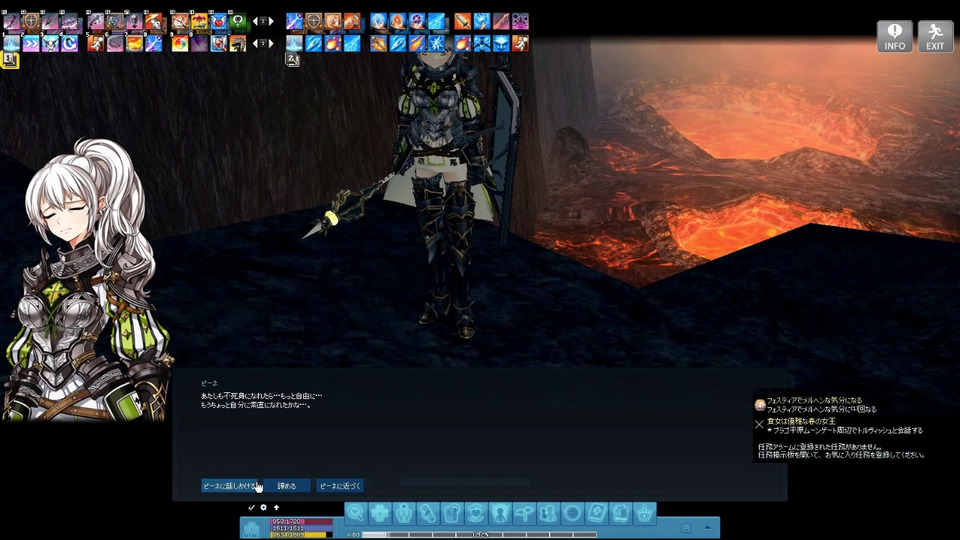Screen dimensions: 960x540
Task: Click running figure skill in second hotbar
Action: tap(520, 43)
